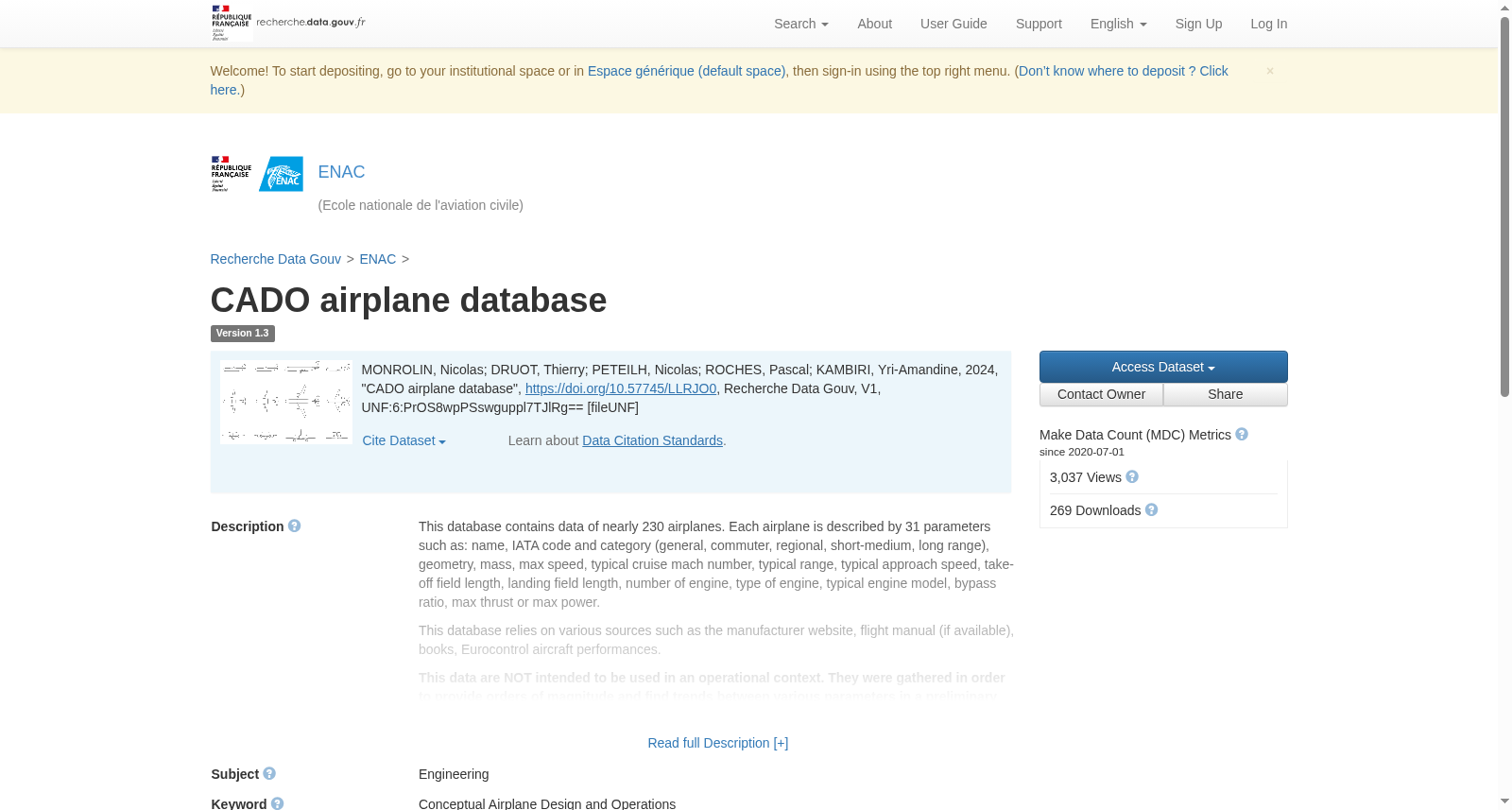Show help for Downloads metric
Screen dimensions: 1512x810
[x=1151, y=509]
